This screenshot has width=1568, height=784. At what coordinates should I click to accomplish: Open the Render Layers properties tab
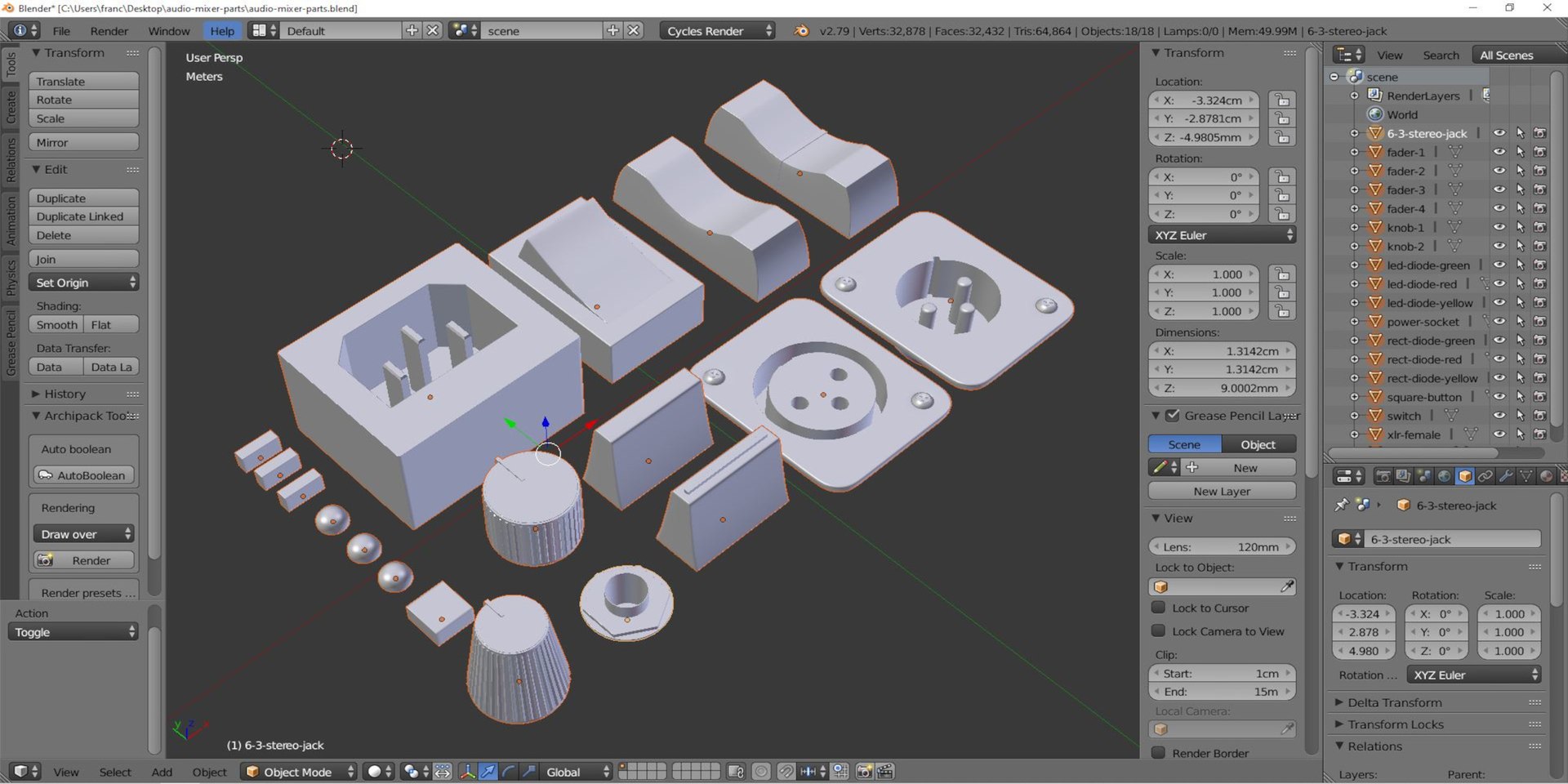point(1403,476)
